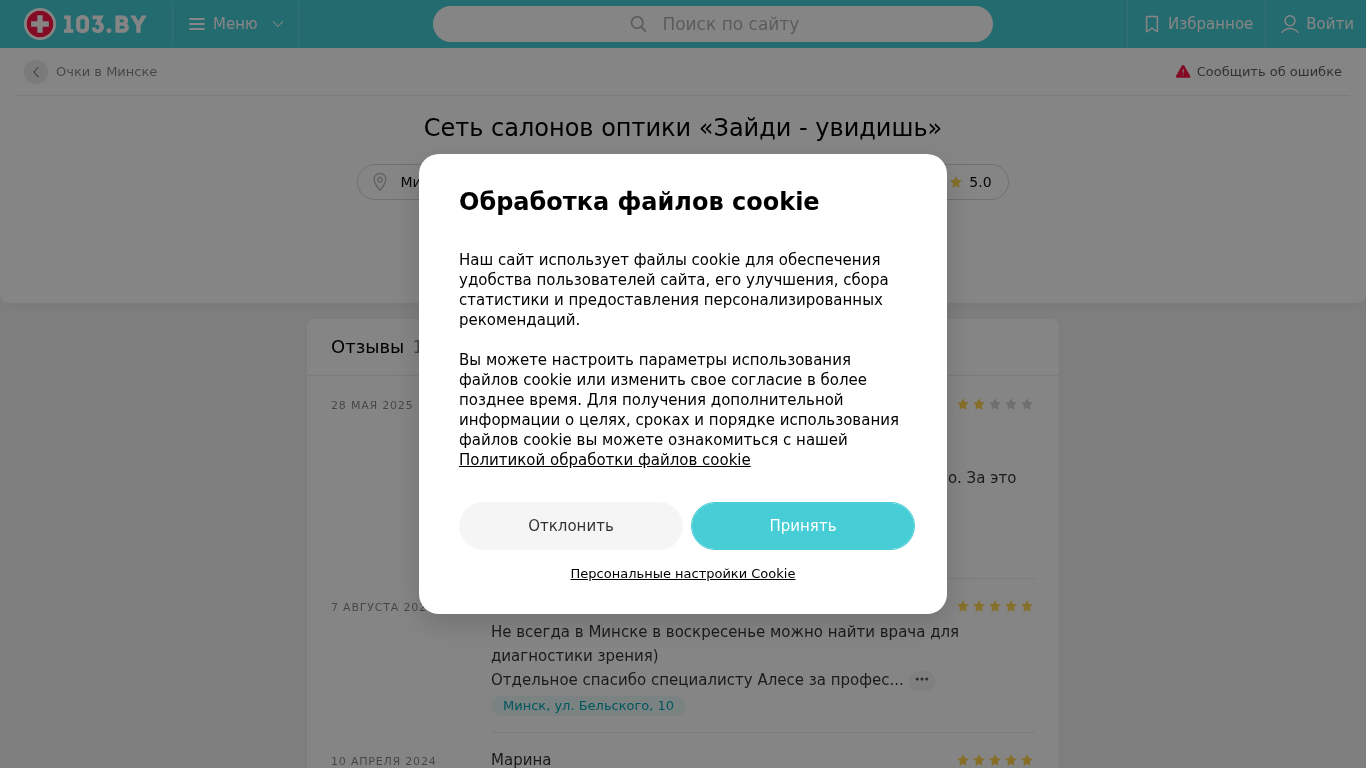
Task: Open Политикой обработки файлов cookie link
Action: coord(605,460)
